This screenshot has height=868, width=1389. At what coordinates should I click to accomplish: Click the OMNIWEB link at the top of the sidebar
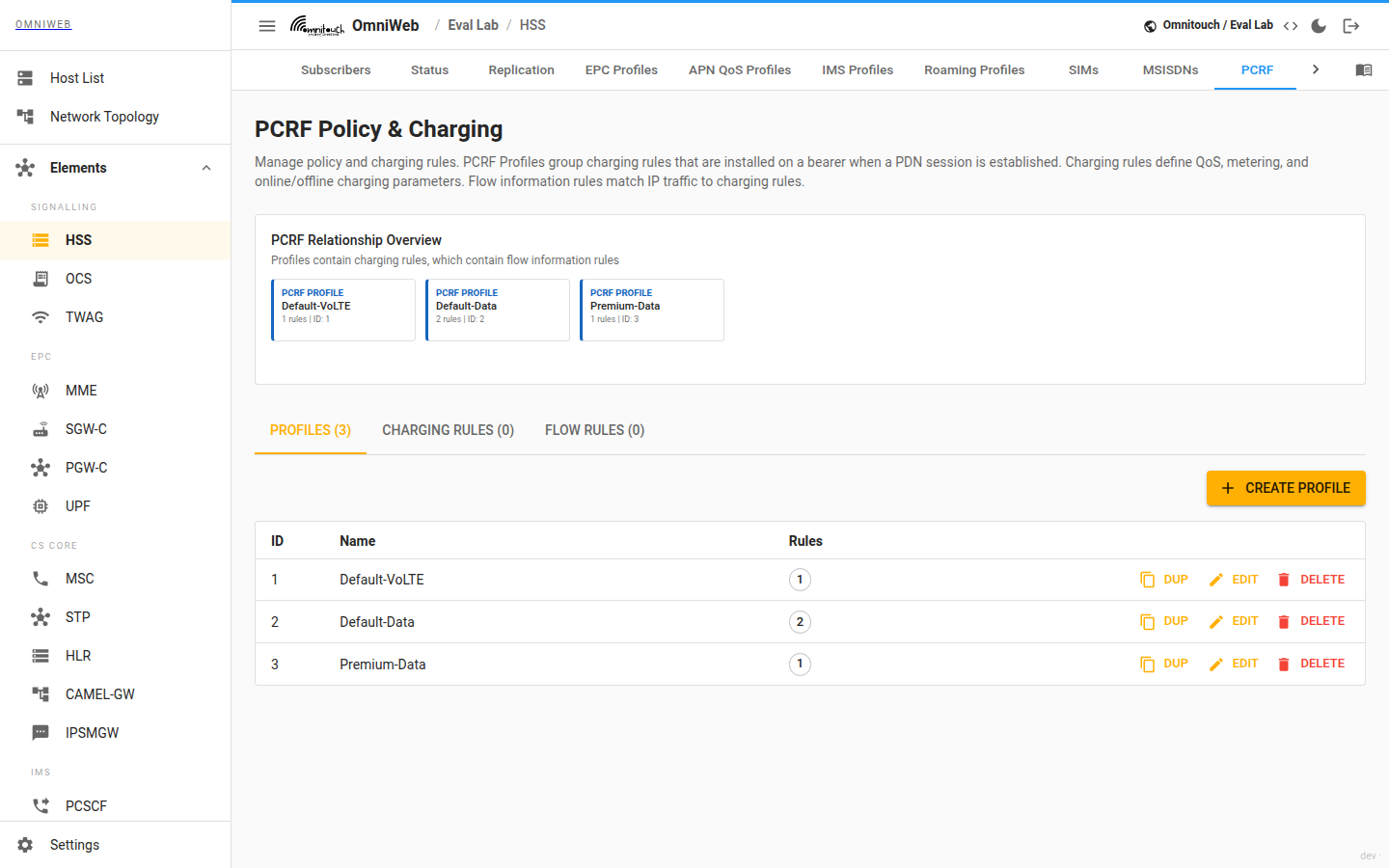click(x=43, y=24)
